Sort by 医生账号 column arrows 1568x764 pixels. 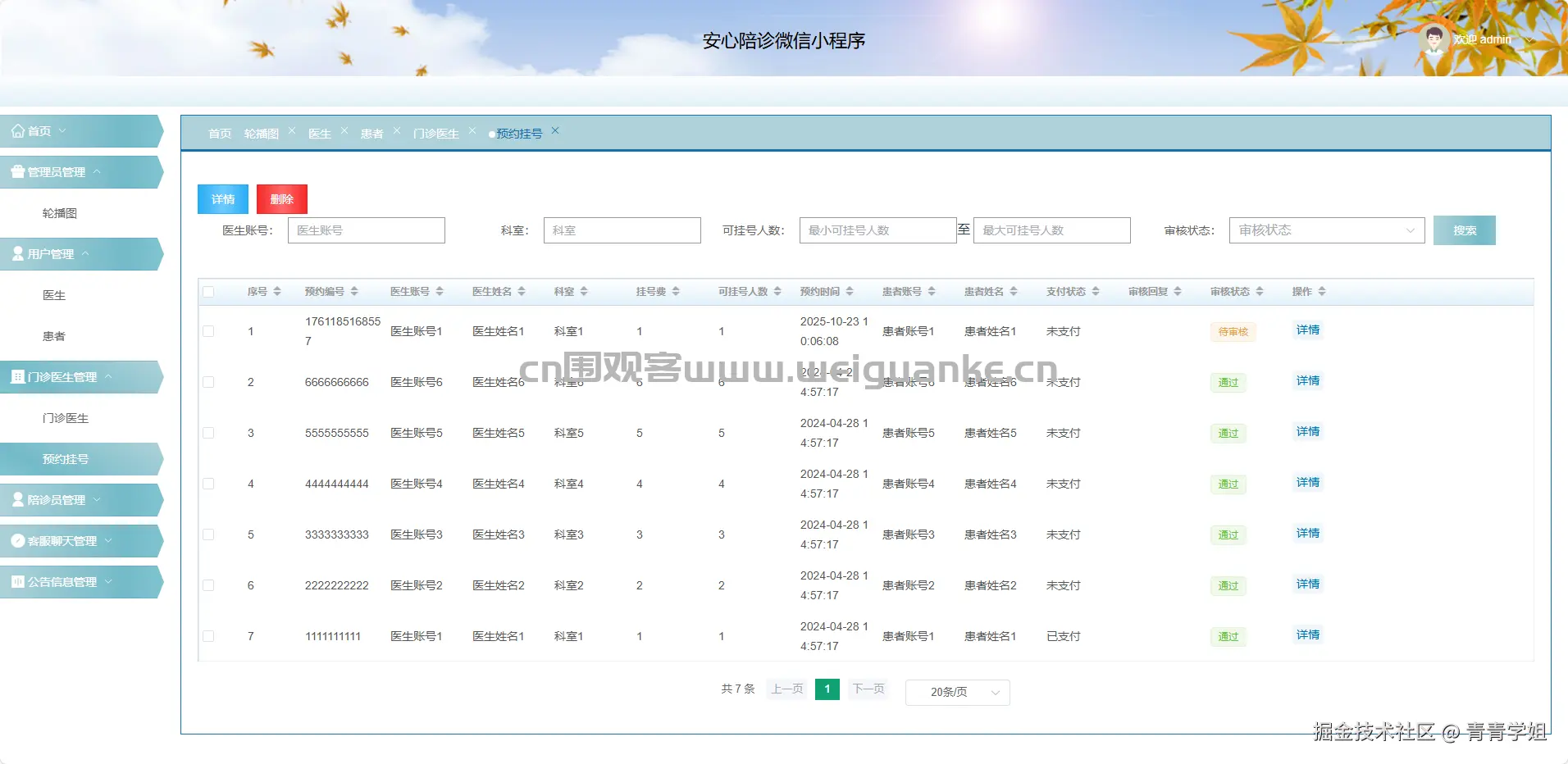(x=440, y=292)
